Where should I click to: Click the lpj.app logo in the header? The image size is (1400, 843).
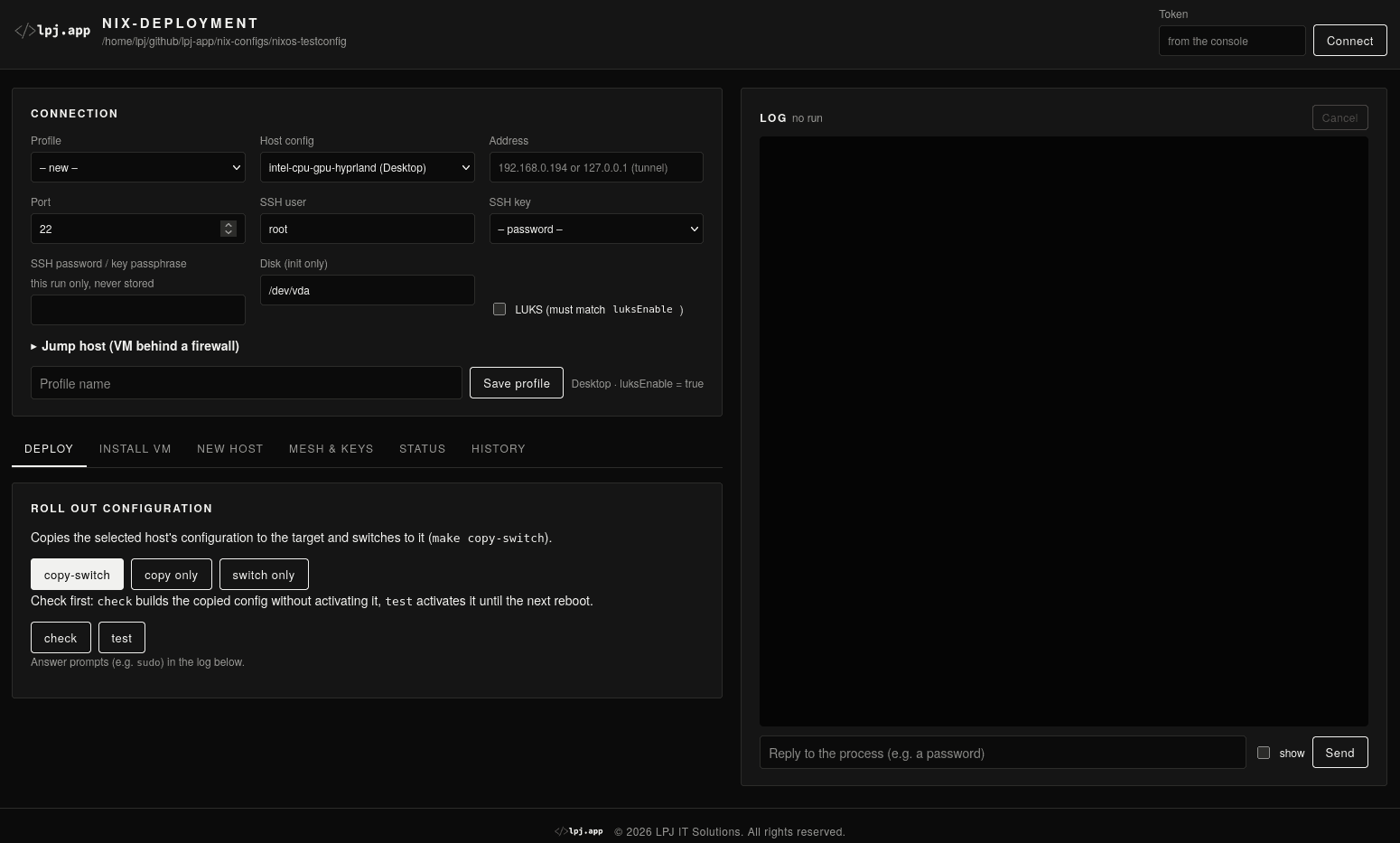[52, 31]
